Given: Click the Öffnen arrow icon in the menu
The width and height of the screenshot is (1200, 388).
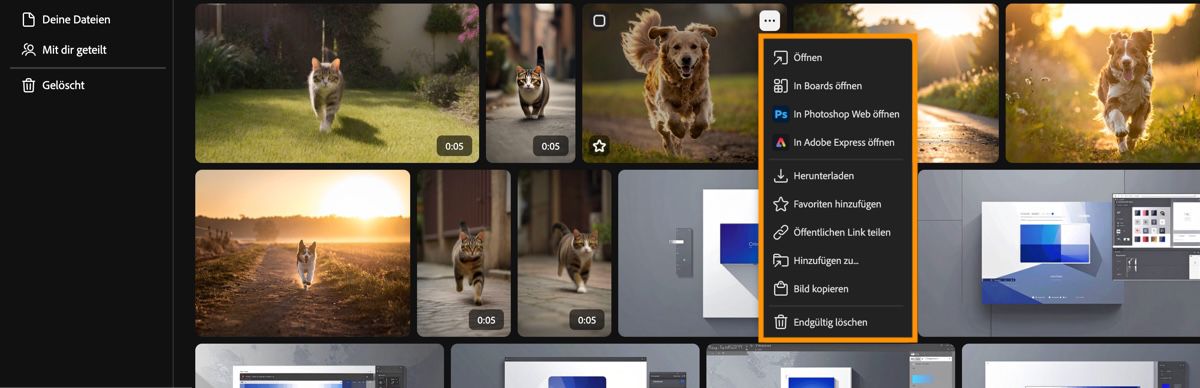Looking at the screenshot, I should tap(781, 58).
